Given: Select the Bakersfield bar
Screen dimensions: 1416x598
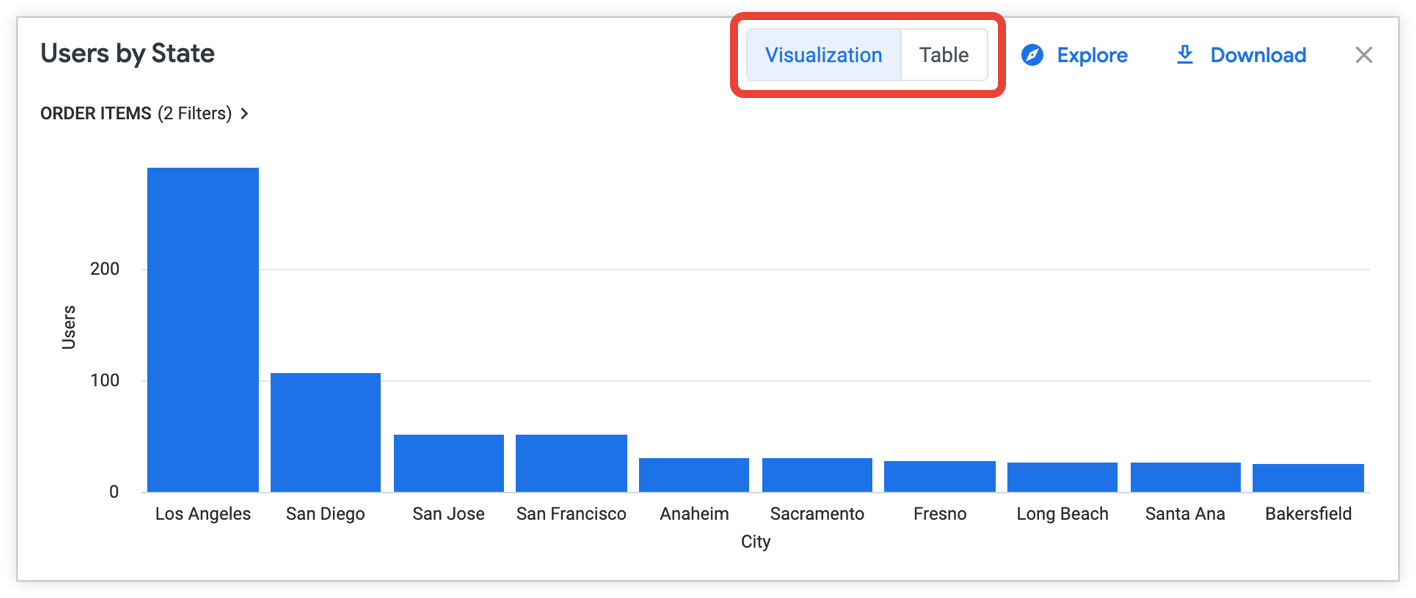Looking at the screenshot, I should pyautogui.click(x=1308, y=478).
